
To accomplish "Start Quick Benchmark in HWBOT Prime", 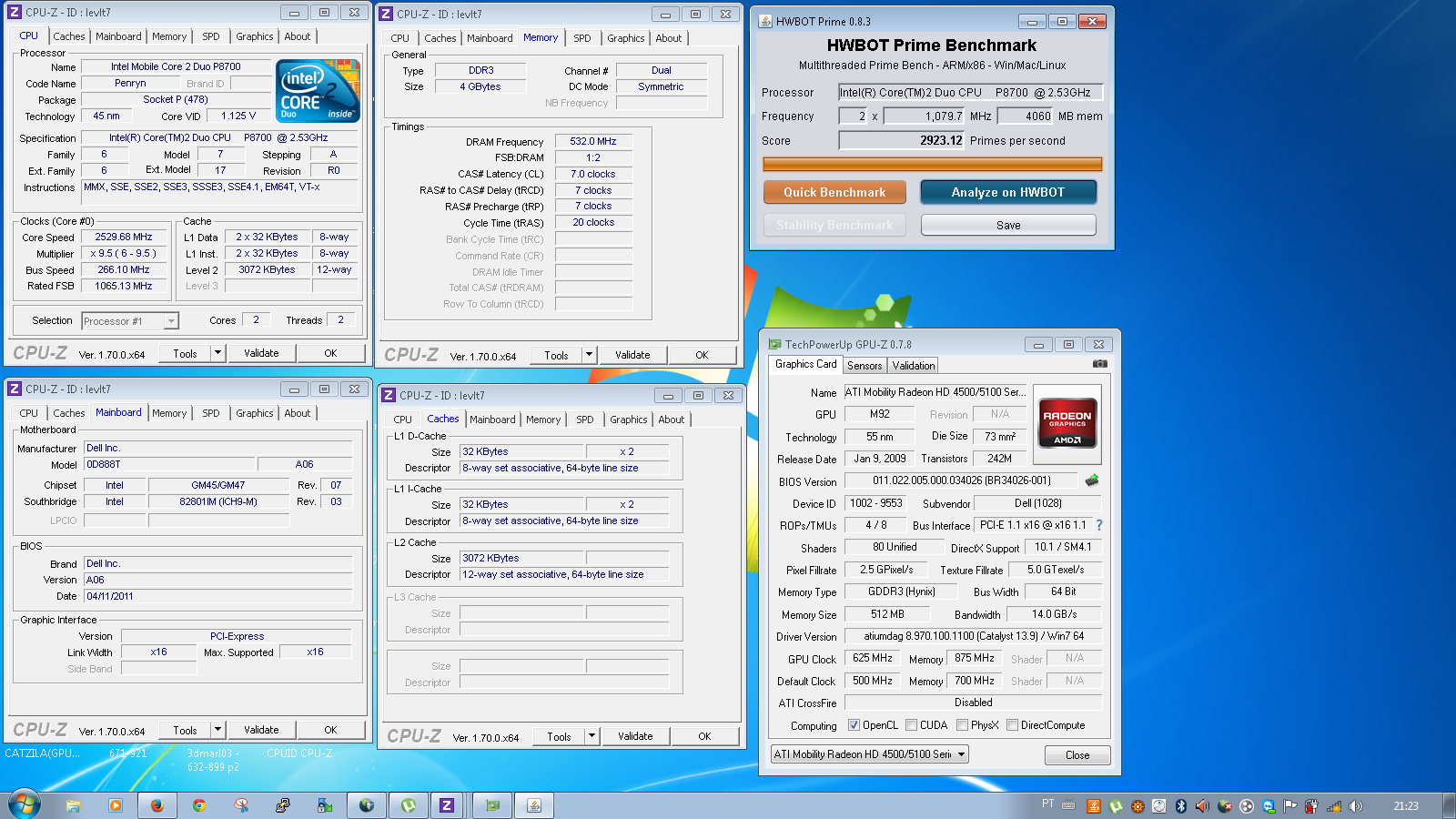I will pyautogui.click(x=834, y=192).
